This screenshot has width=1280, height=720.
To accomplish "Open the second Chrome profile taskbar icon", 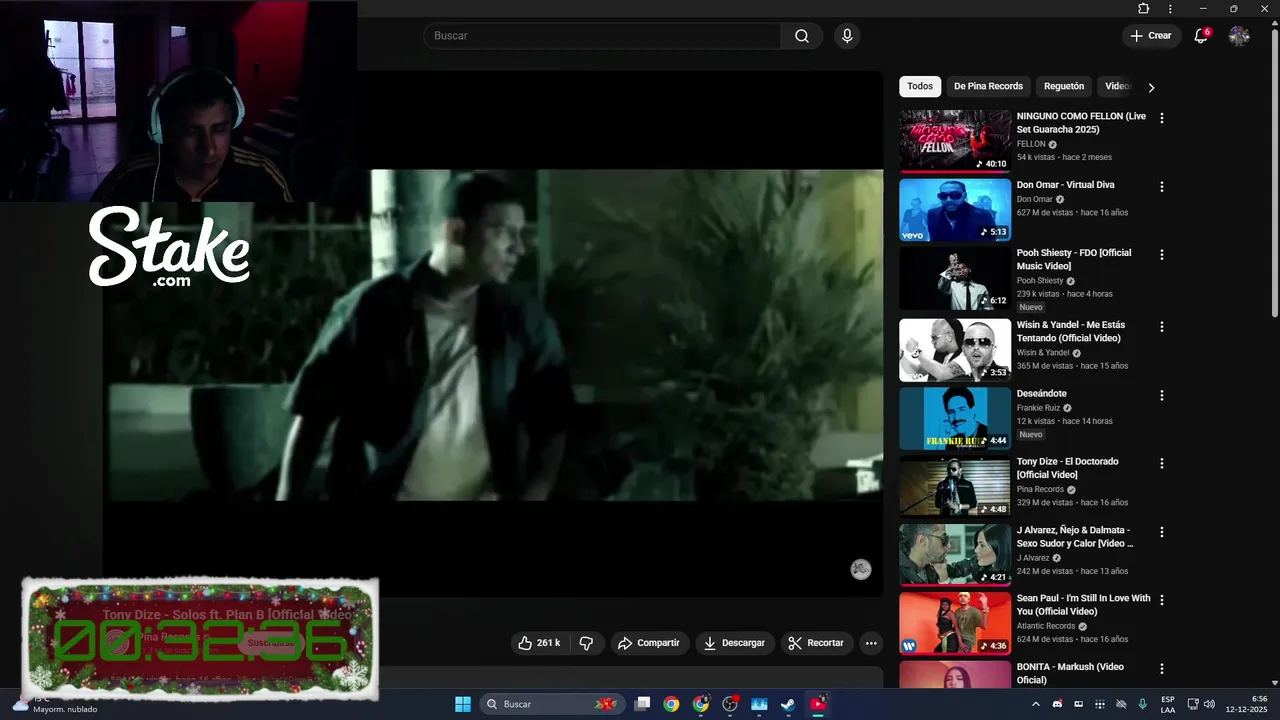I will [x=701, y=704].
